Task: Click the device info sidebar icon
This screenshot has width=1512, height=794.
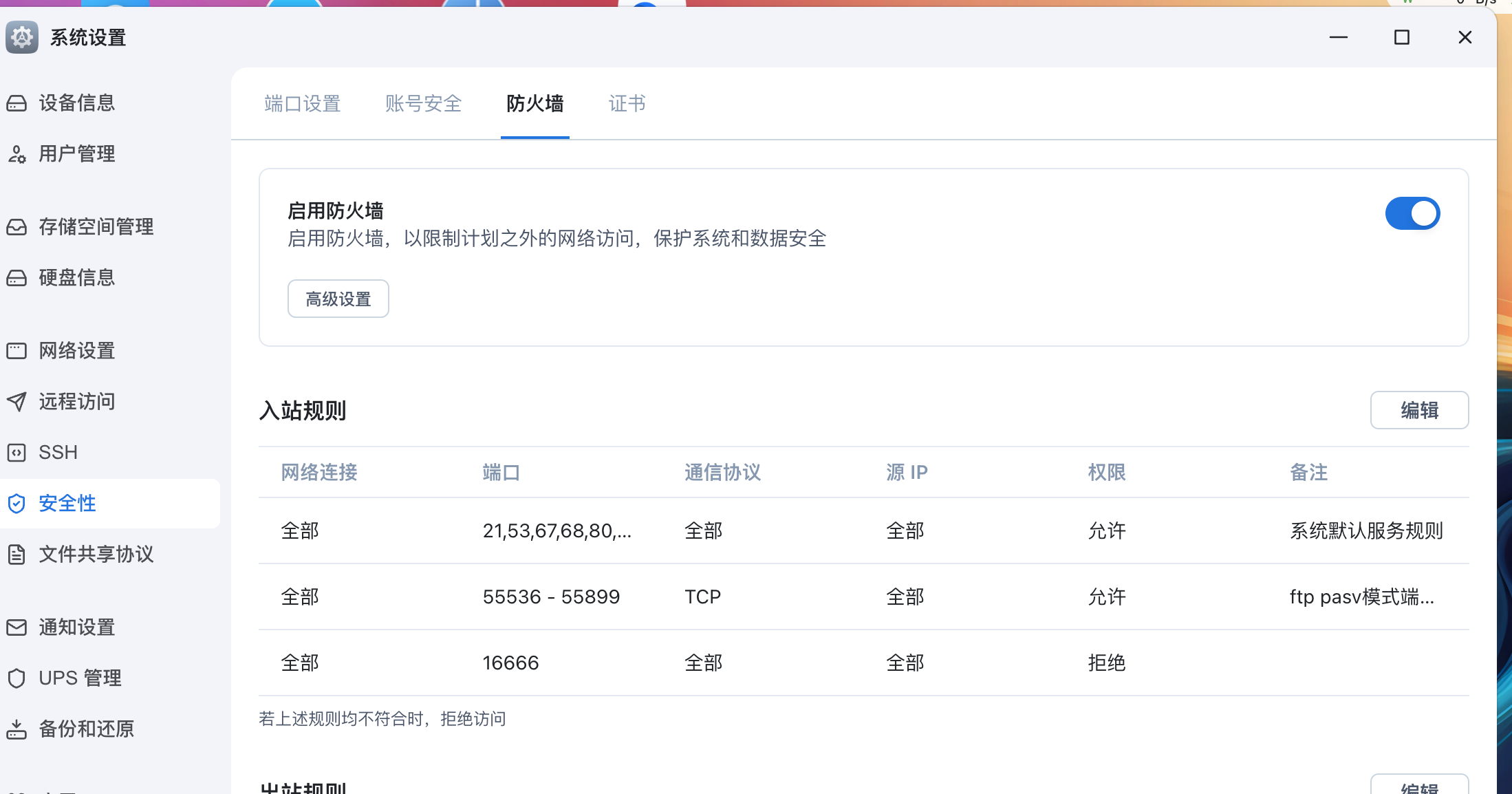Action: point(17,103)
